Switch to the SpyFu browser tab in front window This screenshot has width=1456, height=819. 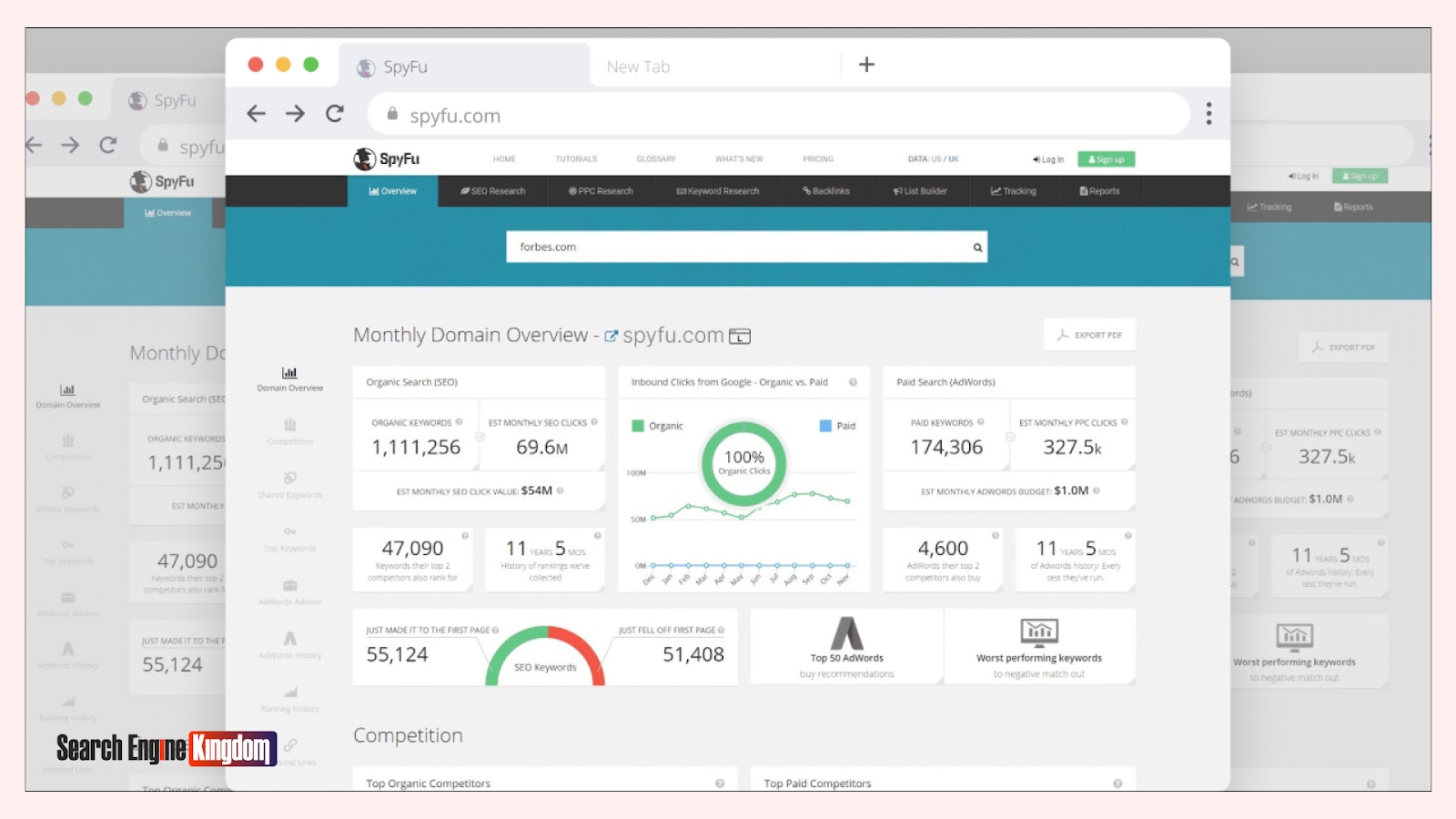[464, 66]
